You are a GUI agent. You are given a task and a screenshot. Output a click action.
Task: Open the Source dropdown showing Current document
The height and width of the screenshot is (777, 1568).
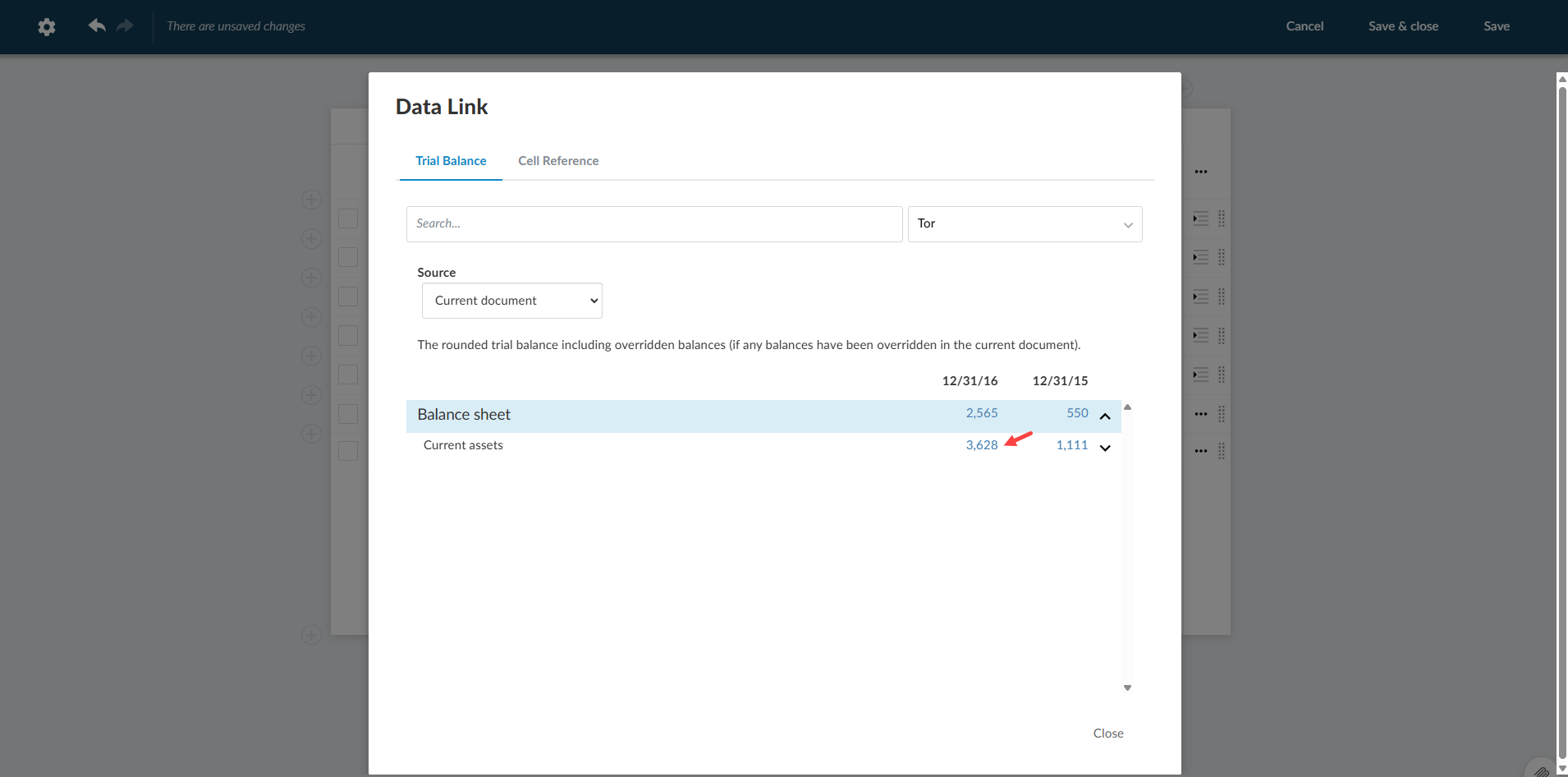(511, 301)
